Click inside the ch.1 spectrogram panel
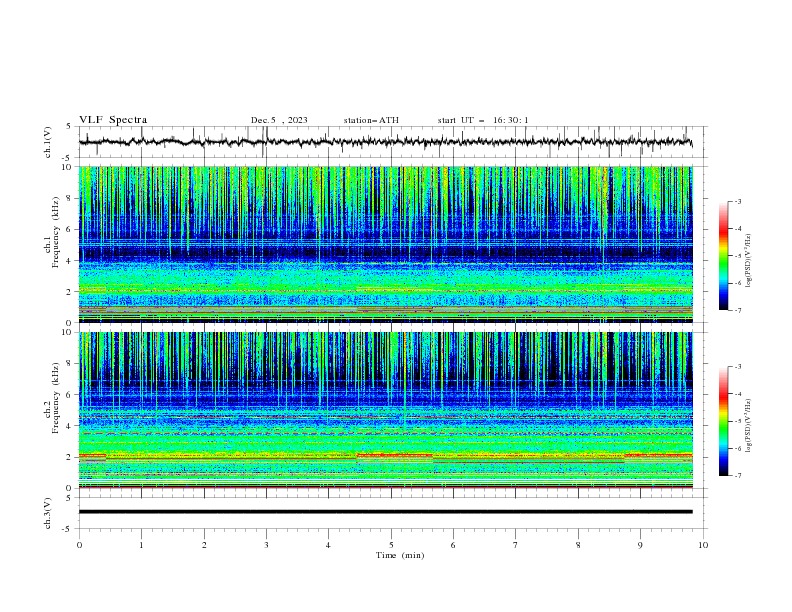 coord(385,244)
